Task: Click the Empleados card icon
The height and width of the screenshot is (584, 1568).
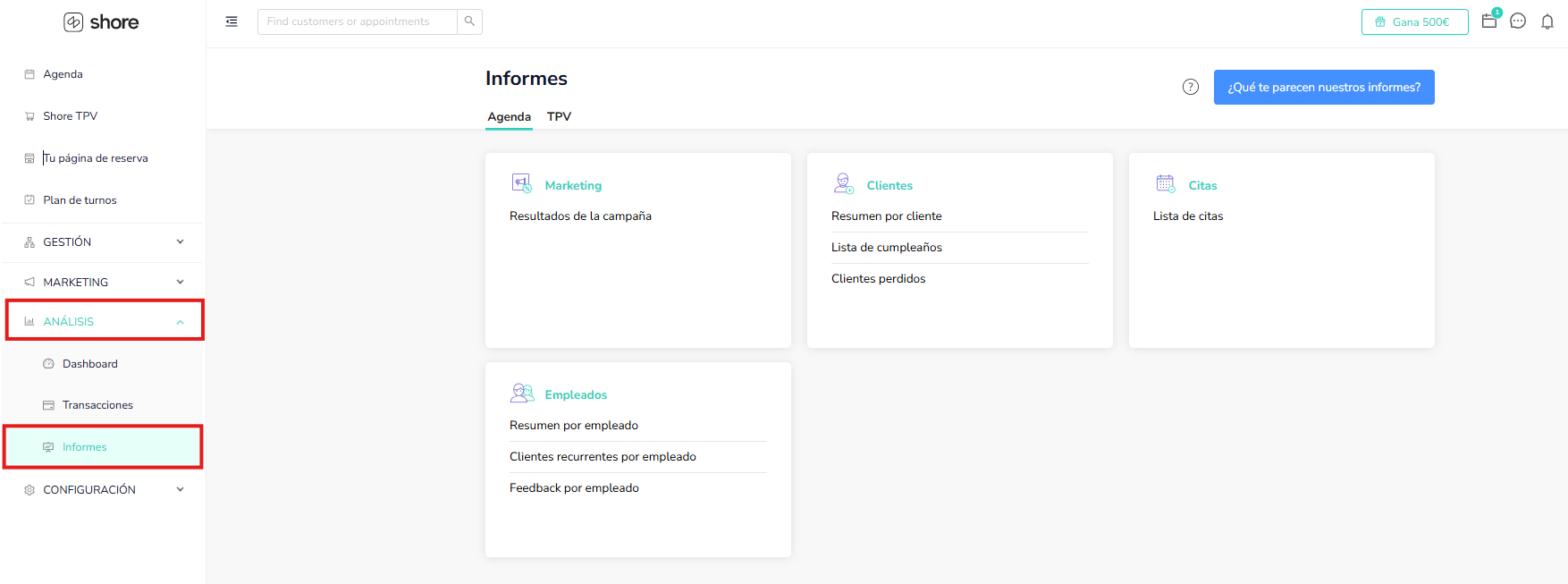Action: (521, 394)
